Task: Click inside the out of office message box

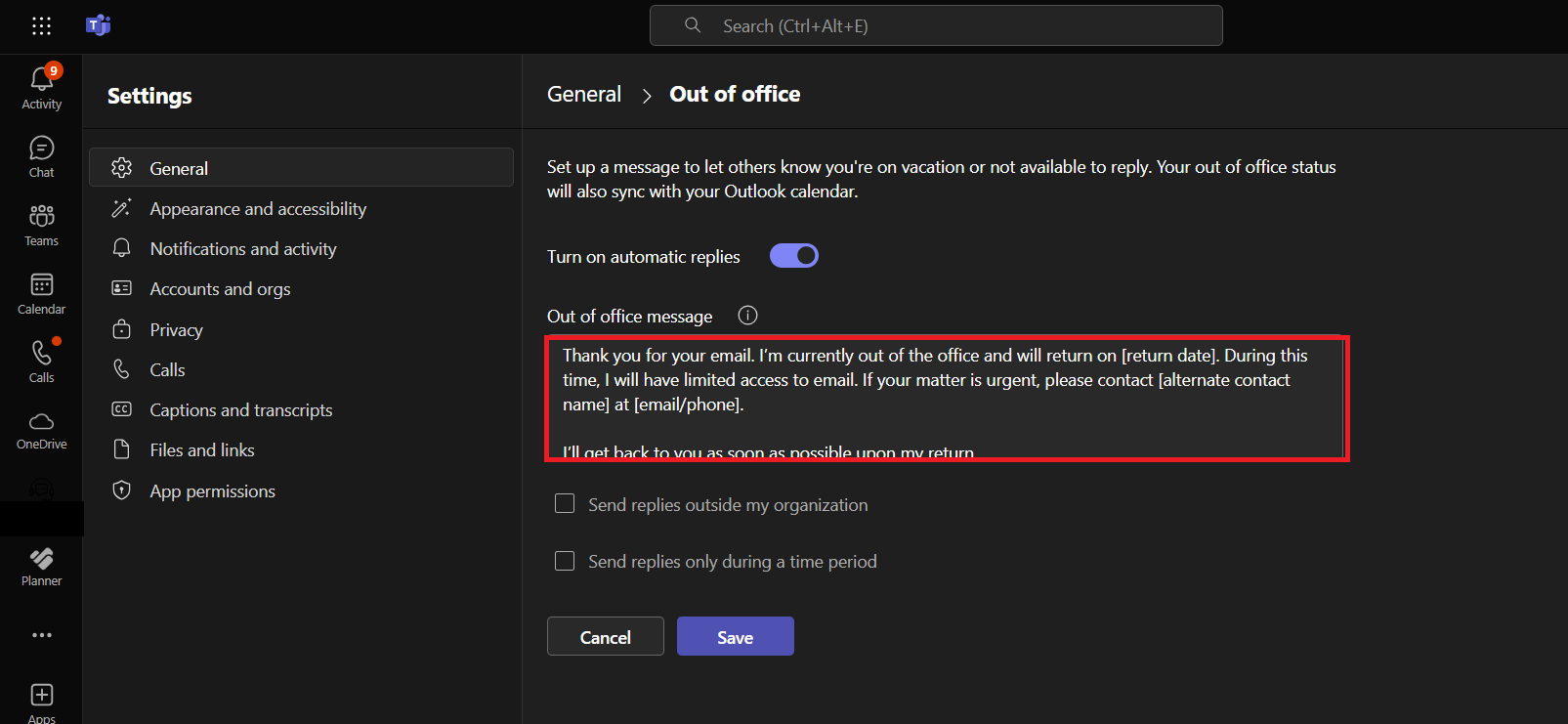Action: [947, 399]
